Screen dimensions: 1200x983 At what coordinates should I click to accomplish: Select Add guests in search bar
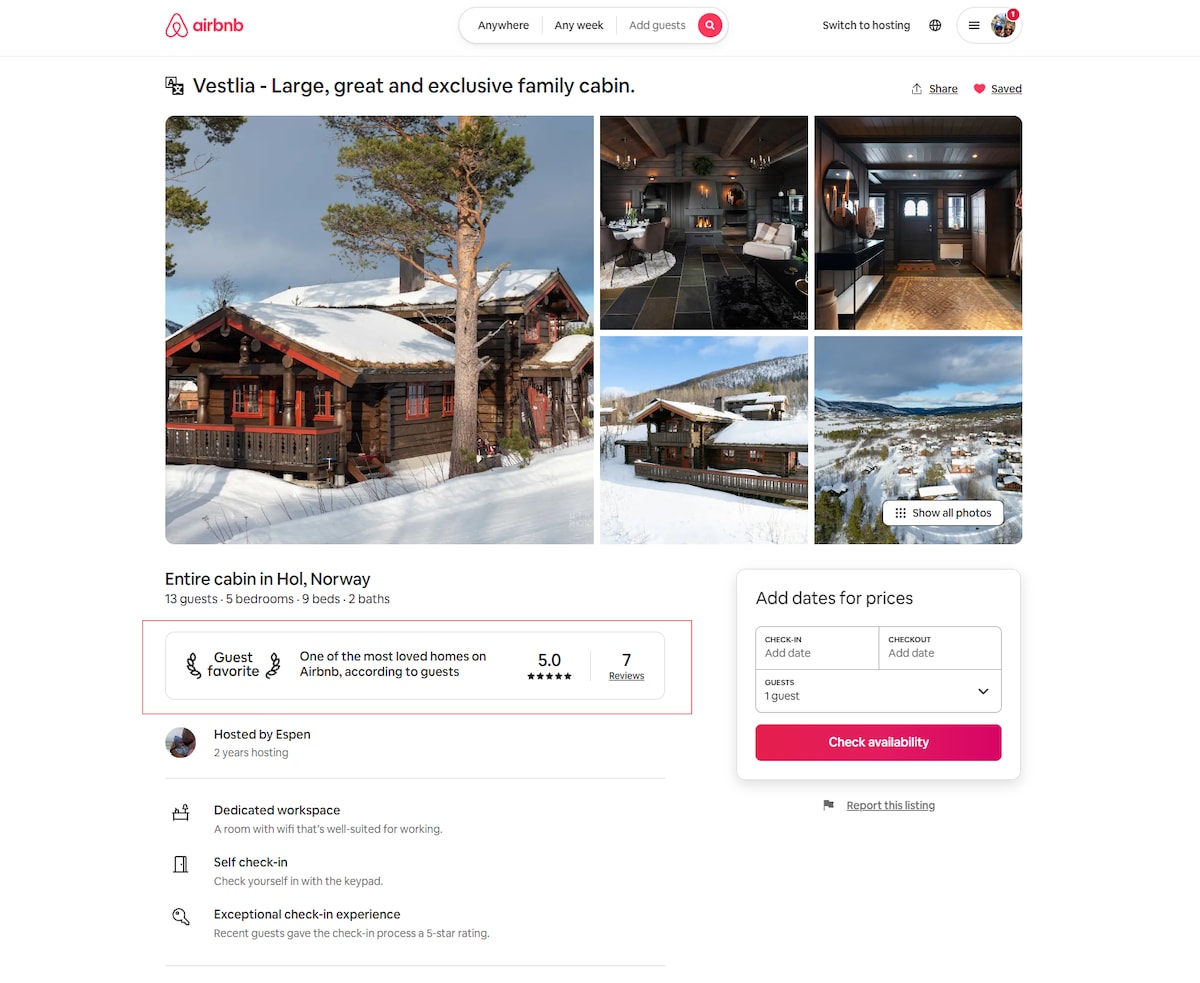[x=657, y=26]
